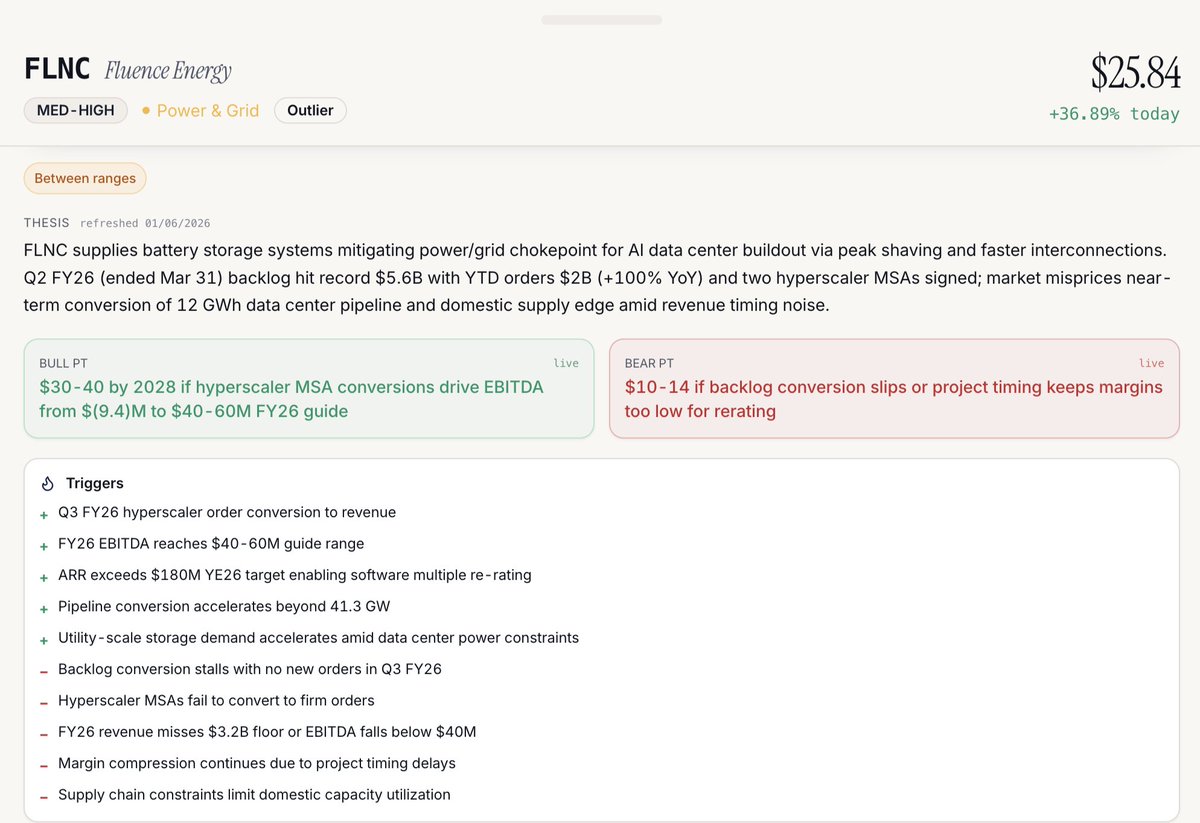This screenshot has height=823, width=1200.
Task: Click the $25.84 price
Action: tap(1135, 72)
